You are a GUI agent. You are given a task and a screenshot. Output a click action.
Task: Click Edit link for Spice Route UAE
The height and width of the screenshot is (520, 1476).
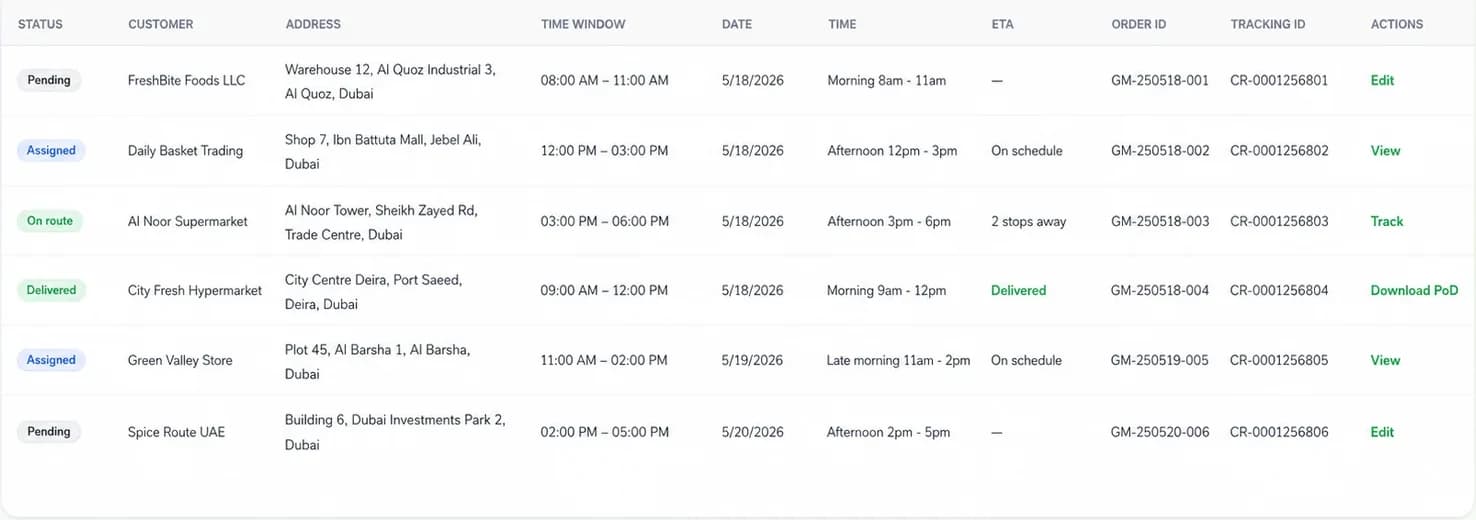(x=1382, y=432)
